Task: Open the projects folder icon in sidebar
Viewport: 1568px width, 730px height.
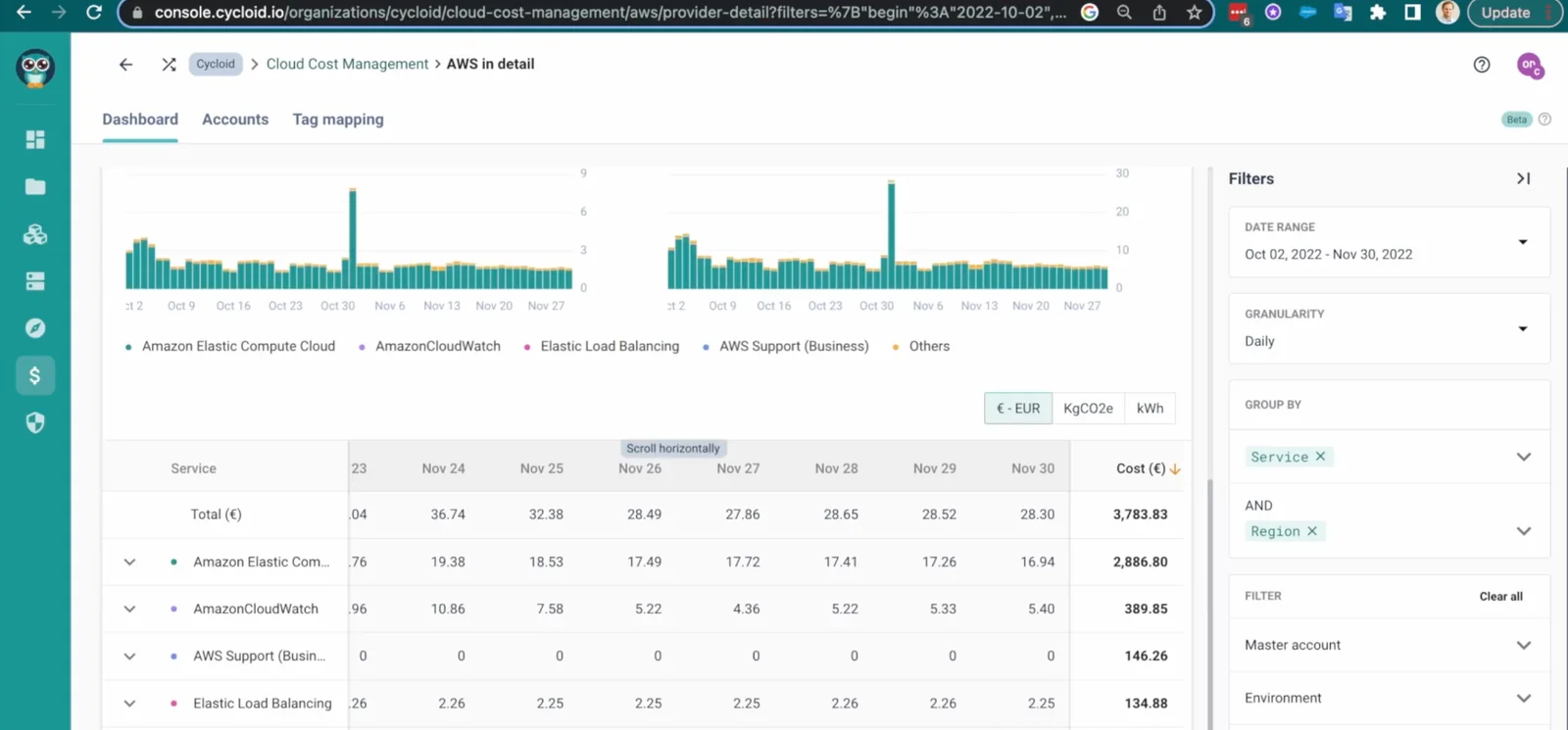Action: [35, 186]
